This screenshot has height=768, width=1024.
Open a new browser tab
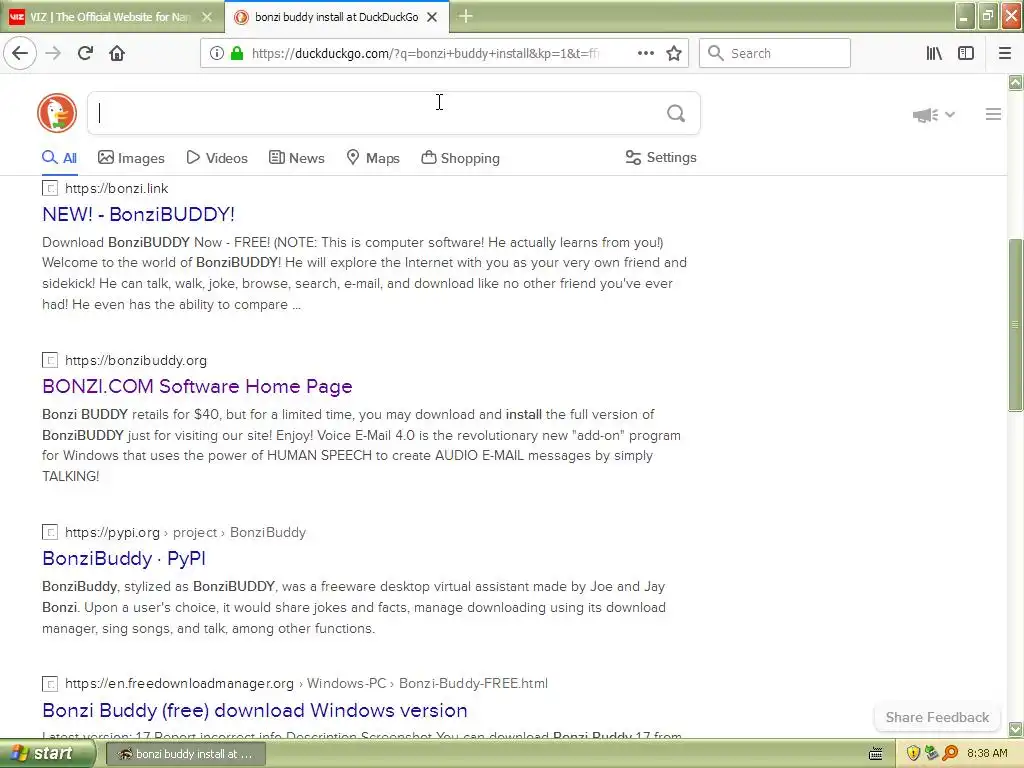pos(466,16)
